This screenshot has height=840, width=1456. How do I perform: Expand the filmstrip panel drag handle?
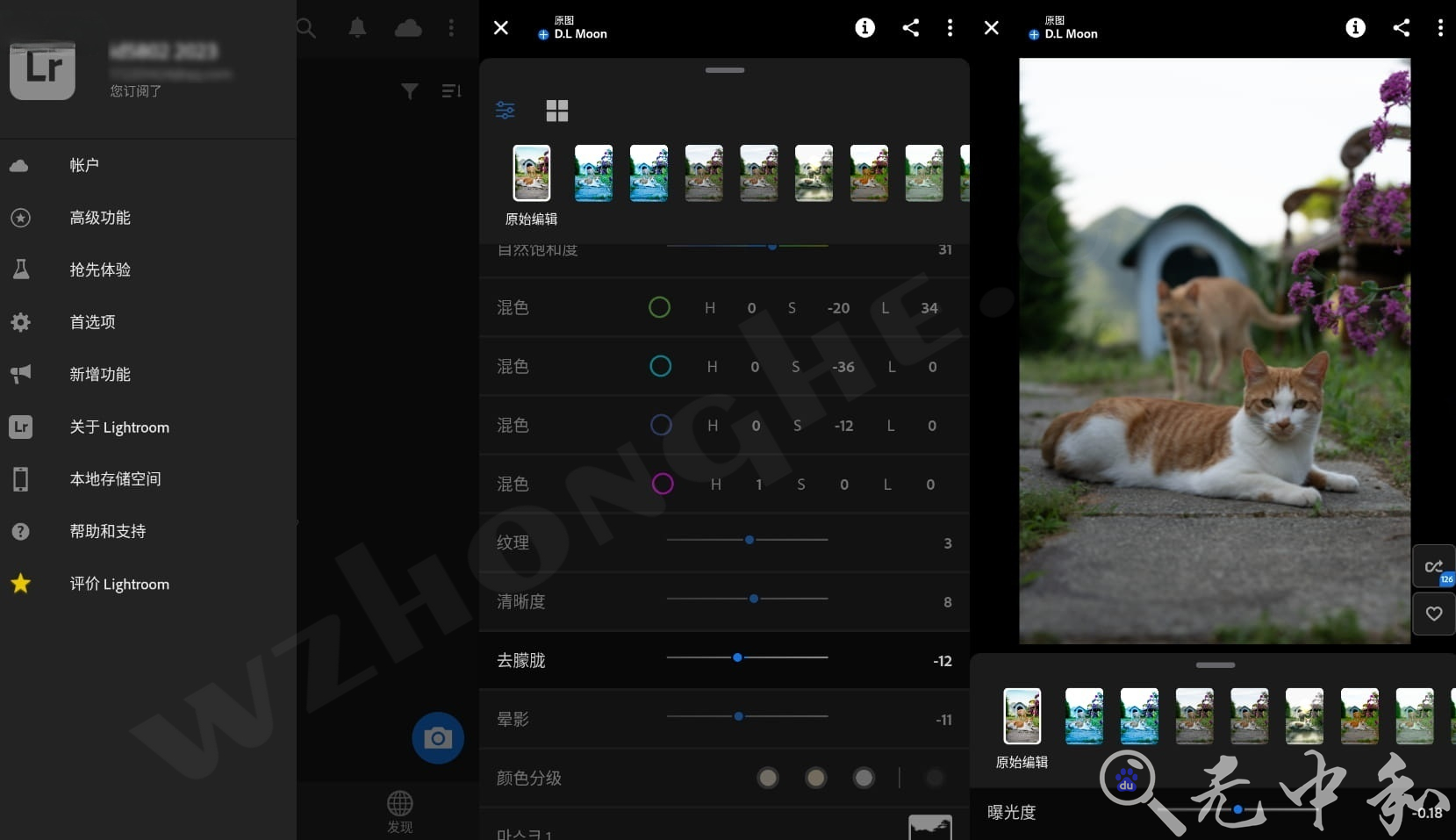(x=1216, y=665)
